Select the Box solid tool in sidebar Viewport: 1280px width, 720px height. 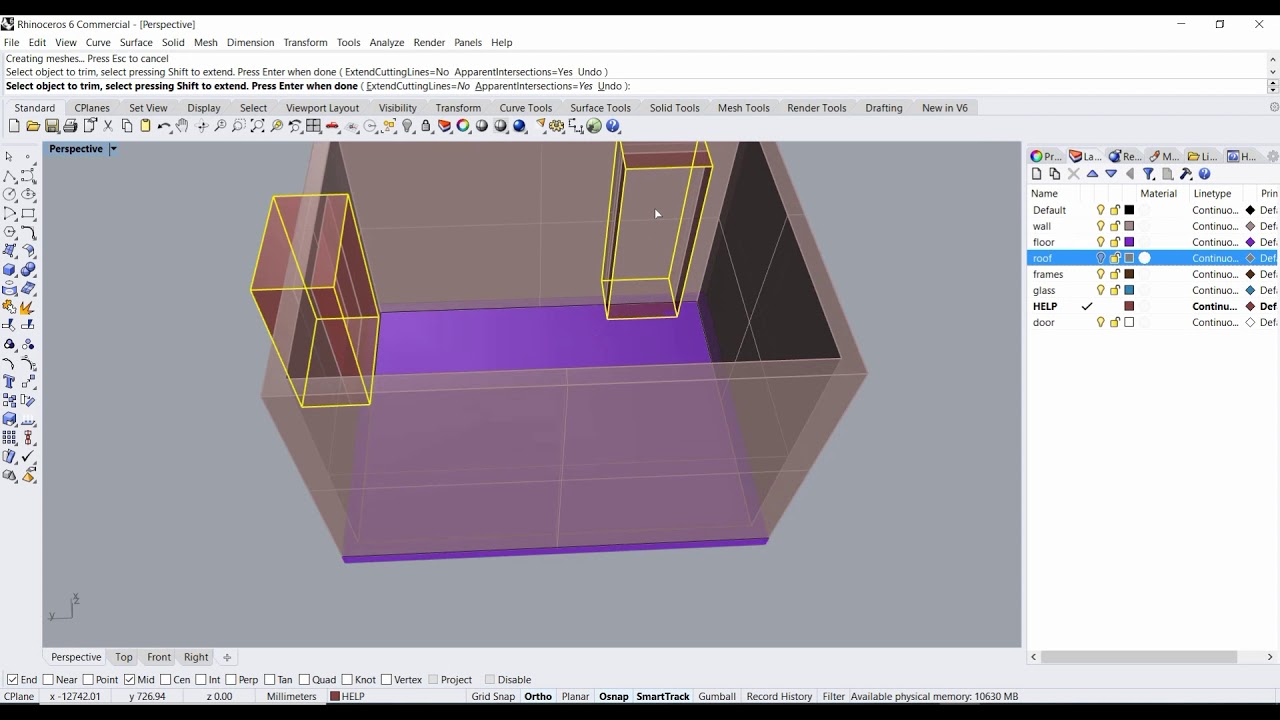(10, 269)
